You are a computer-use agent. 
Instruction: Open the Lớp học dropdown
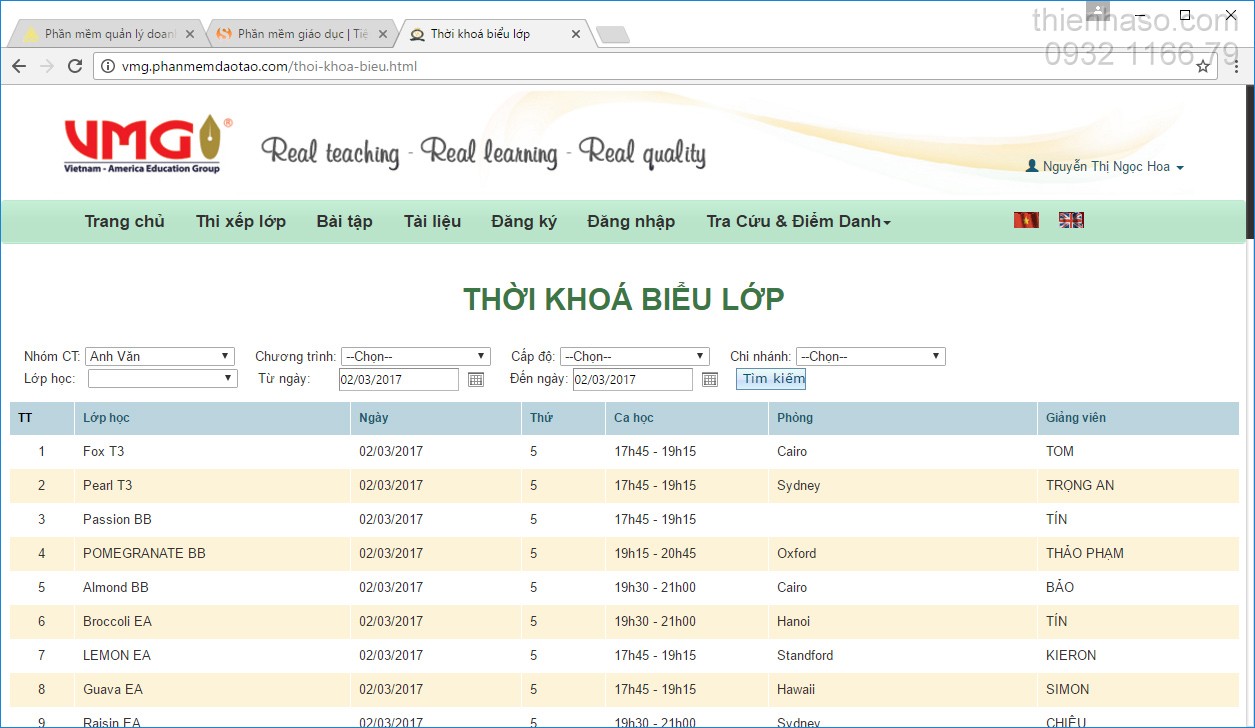pos(162,378)
